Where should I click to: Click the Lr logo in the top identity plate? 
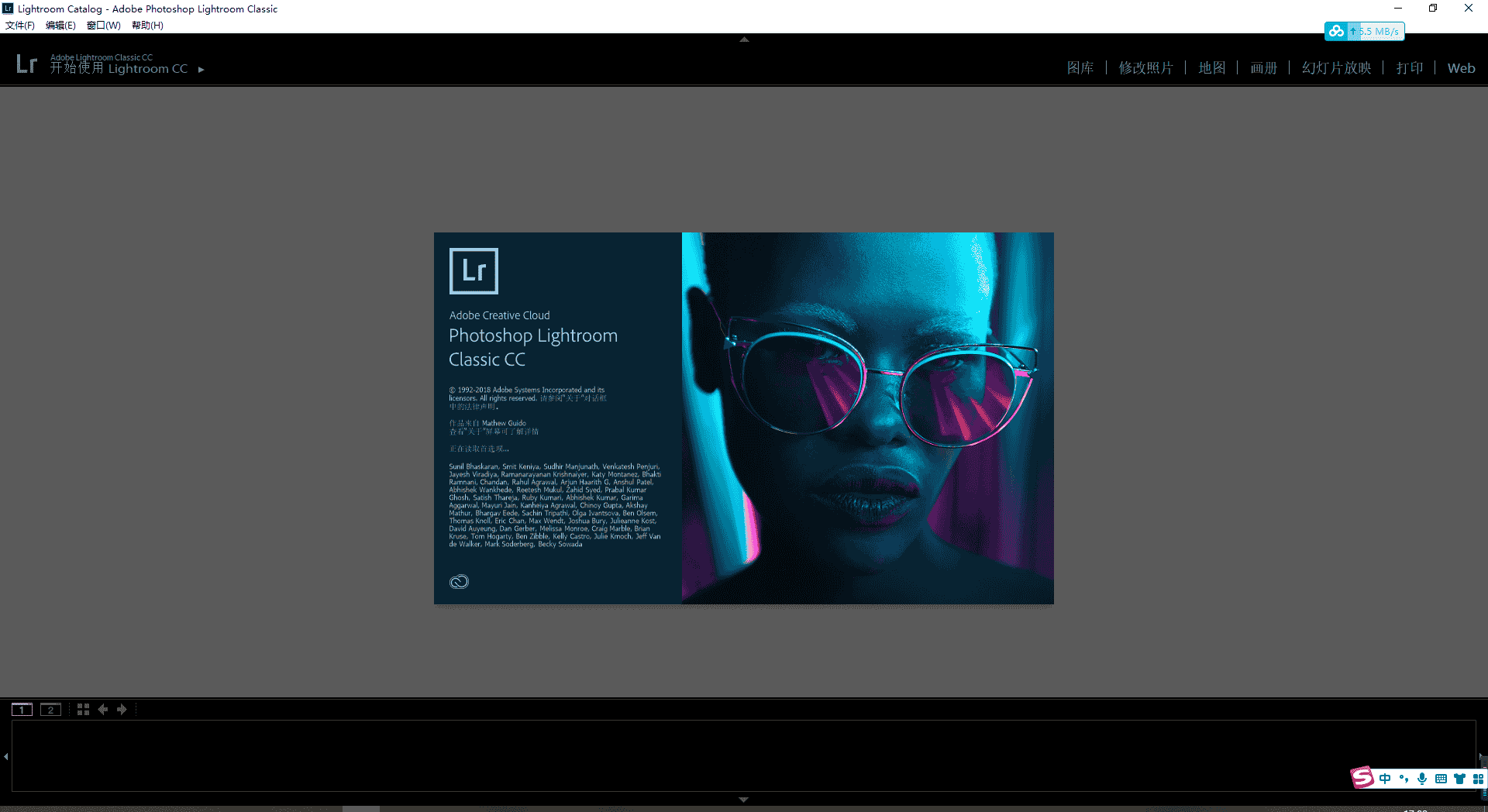click(x=26, y=64)
